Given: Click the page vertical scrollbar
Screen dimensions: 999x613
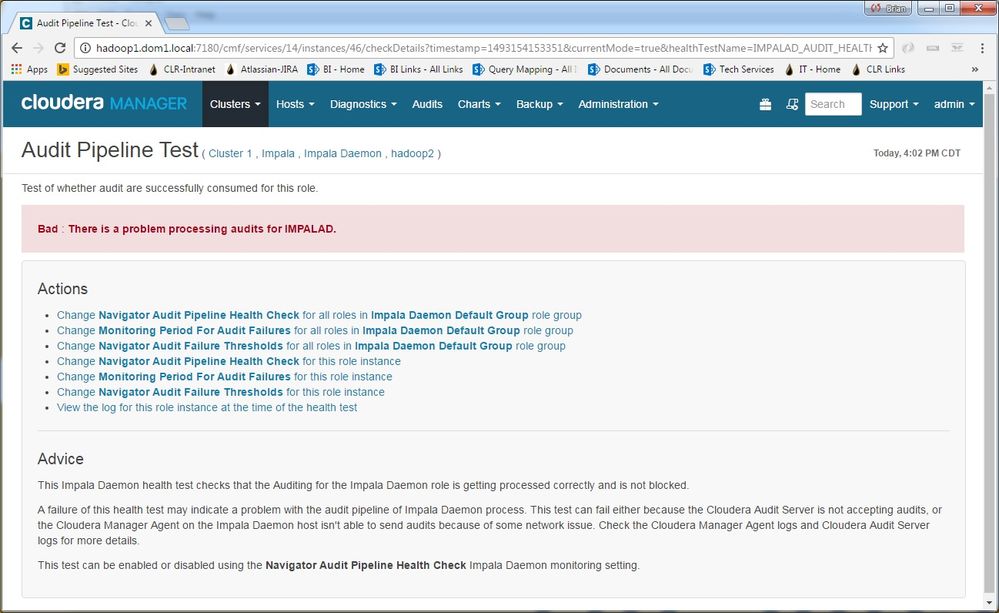Looking at the screenshot, I should (989, 344).
